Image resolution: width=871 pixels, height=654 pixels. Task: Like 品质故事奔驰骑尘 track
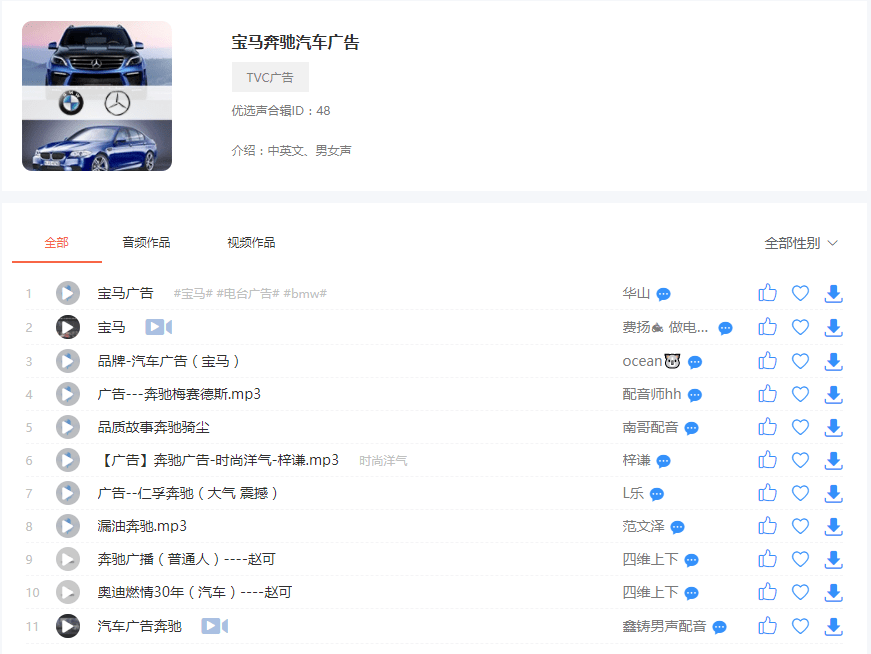(767, 427)
